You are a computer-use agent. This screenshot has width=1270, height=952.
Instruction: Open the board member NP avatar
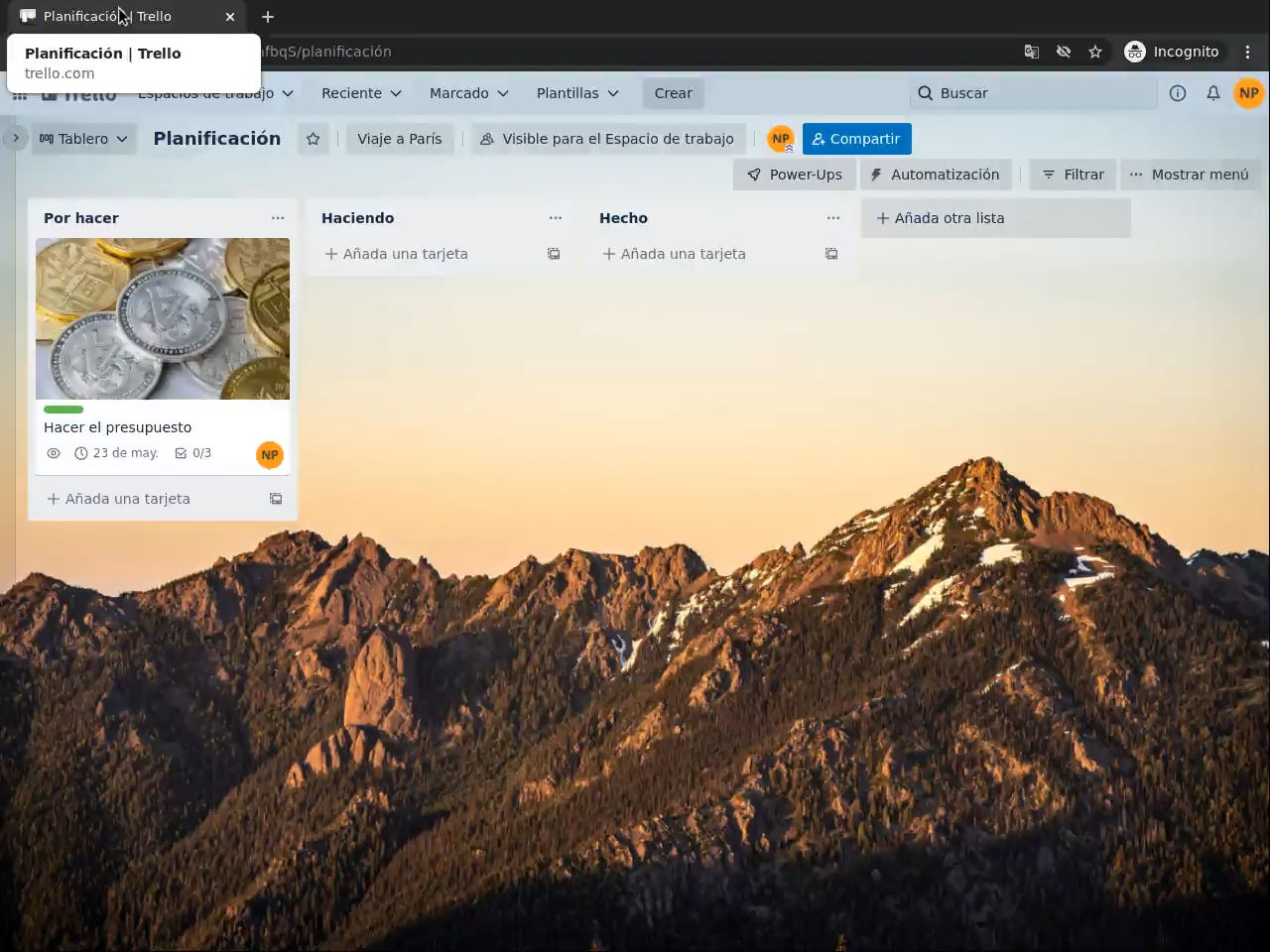[781, 139]
